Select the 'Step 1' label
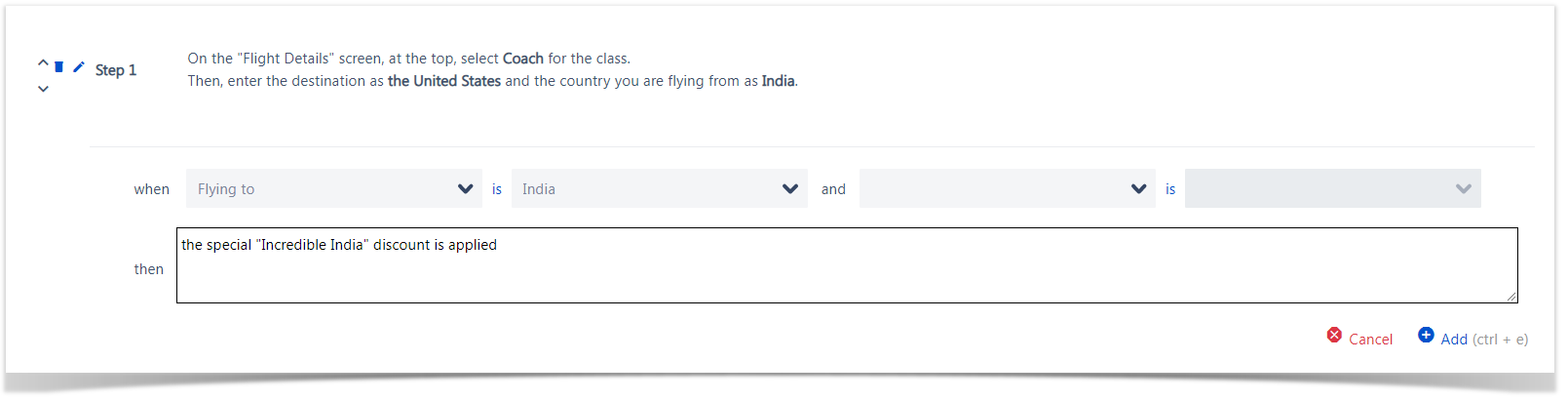The width and height of the screenshot is (1568, 401). 116,70
